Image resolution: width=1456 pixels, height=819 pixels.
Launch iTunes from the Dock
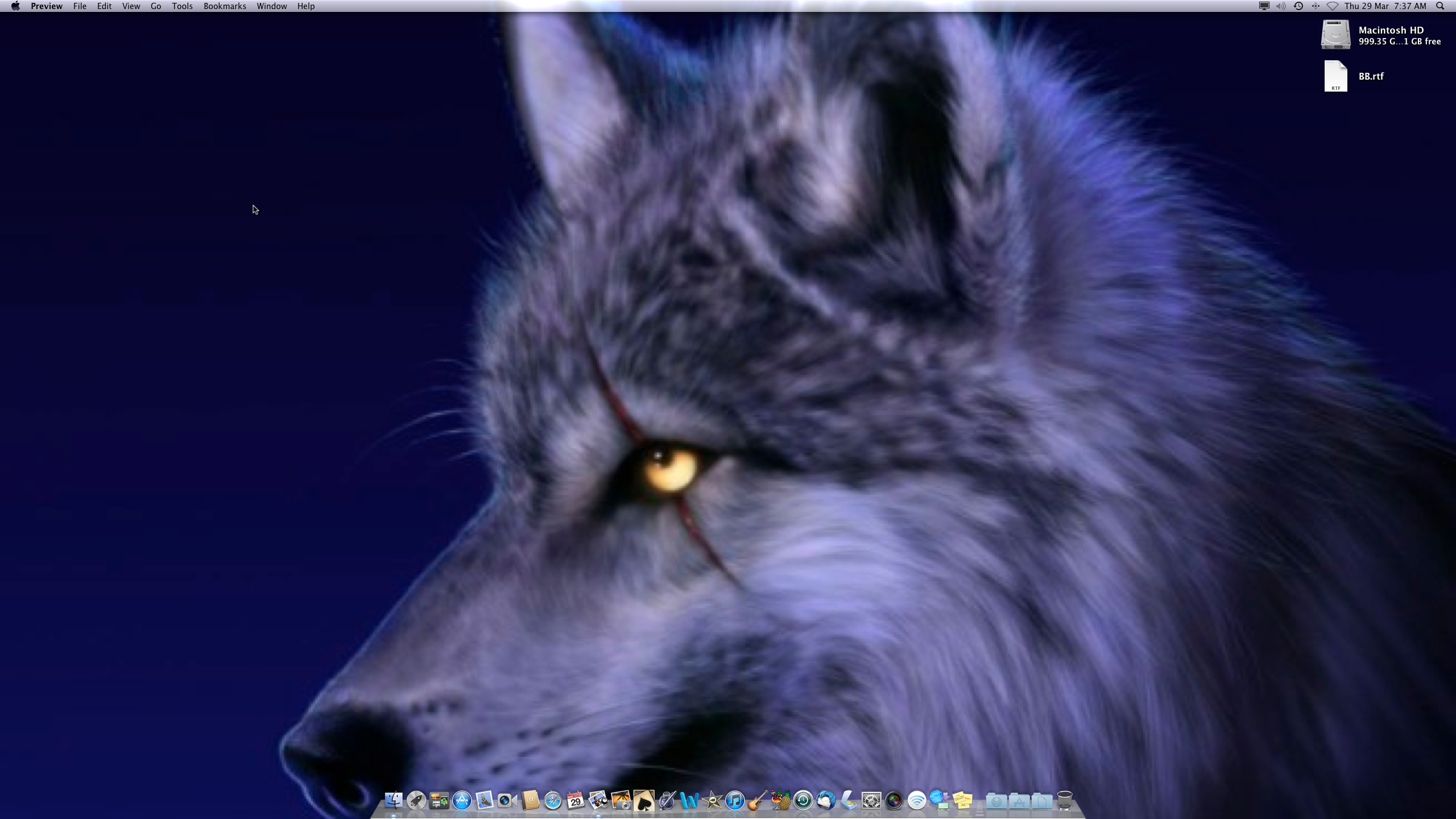[x=735, y=801]
